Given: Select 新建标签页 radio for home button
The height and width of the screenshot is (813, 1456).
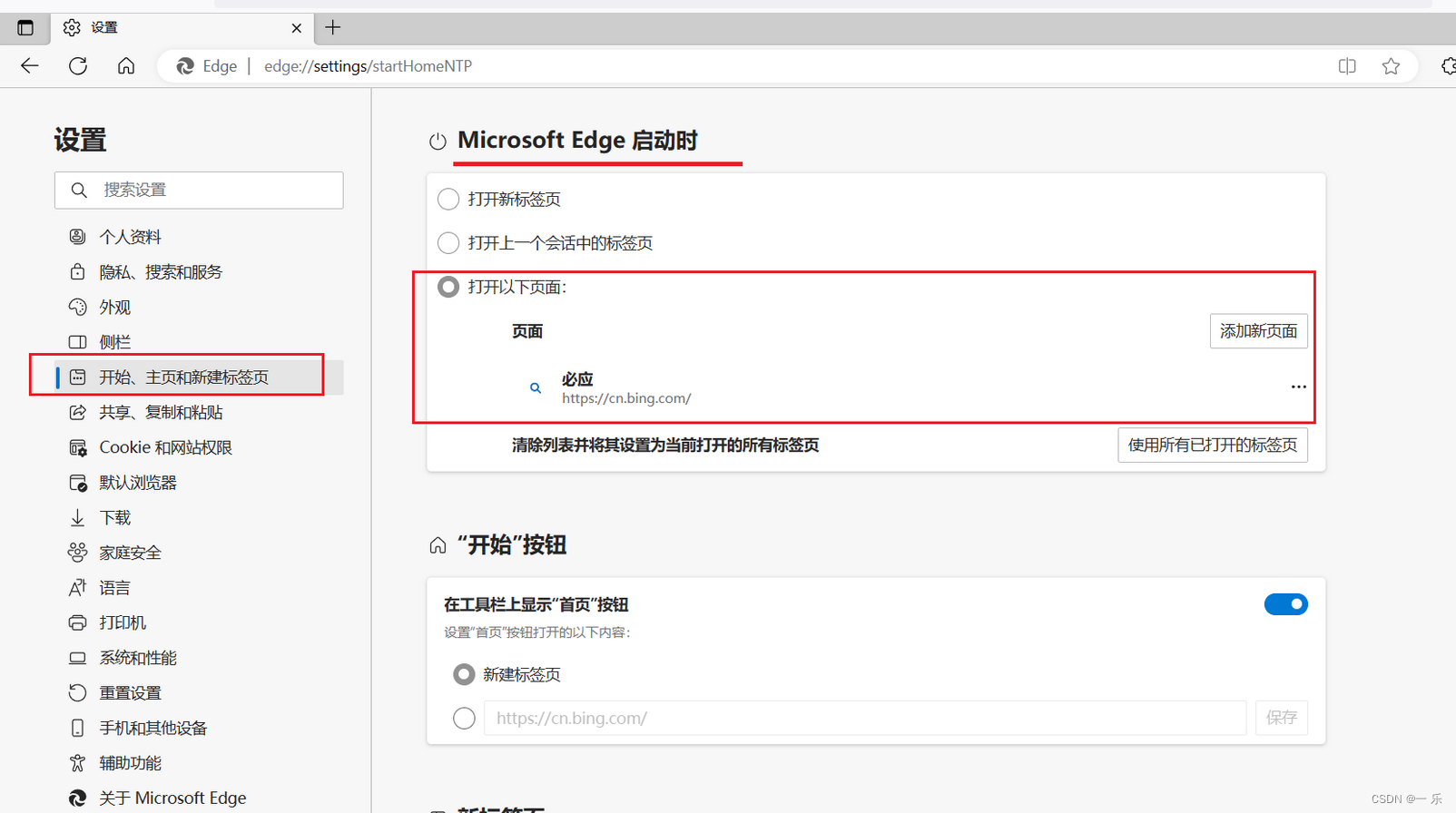Looking at the screenshot, I should 464,674.
